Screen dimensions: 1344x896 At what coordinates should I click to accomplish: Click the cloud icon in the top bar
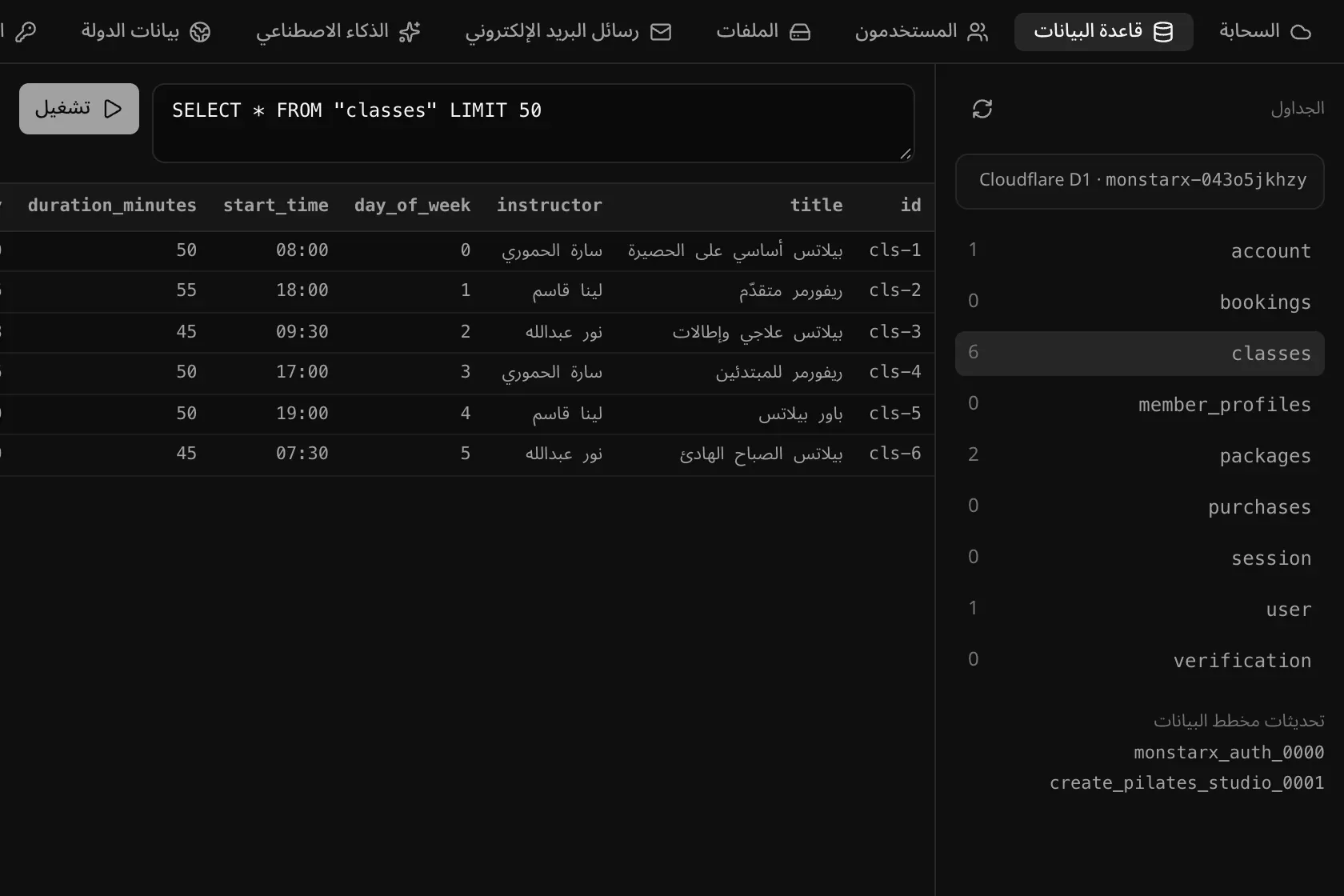(1302, 32)
